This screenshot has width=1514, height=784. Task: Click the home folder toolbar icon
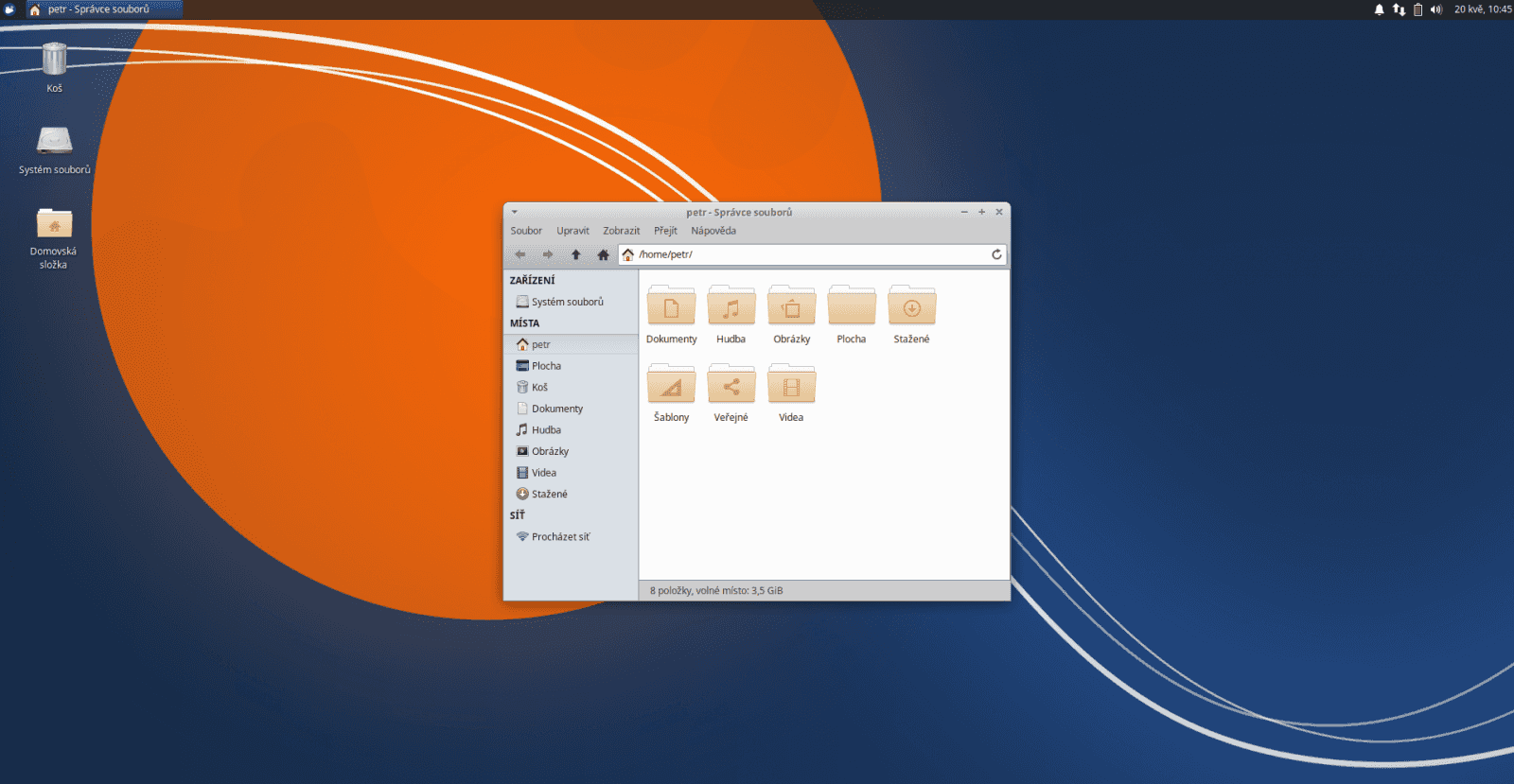coord(603,254)
